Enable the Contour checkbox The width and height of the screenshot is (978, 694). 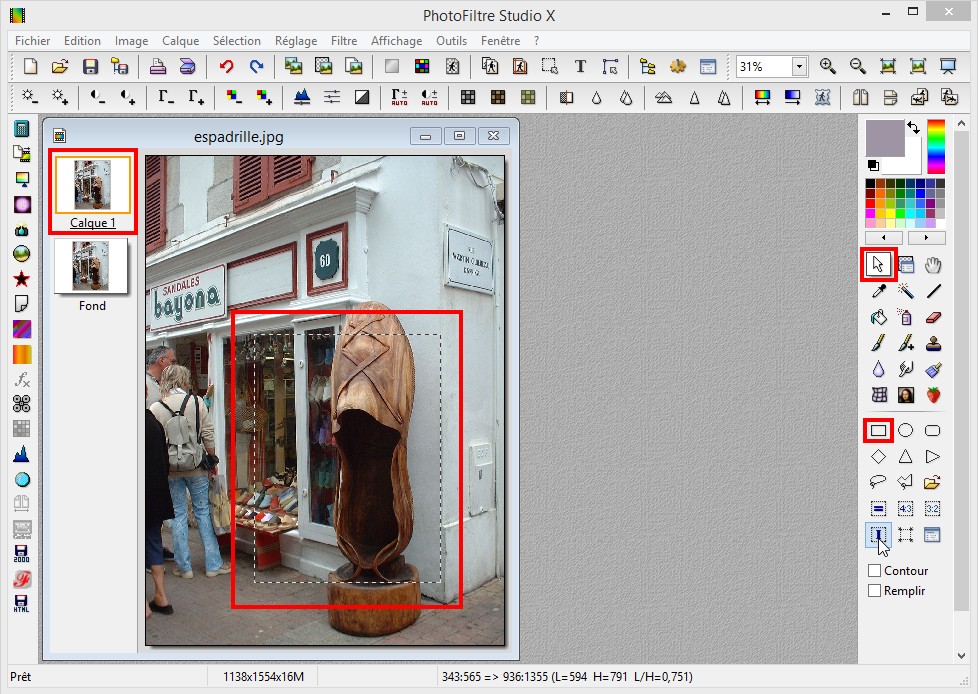point(874,571)
